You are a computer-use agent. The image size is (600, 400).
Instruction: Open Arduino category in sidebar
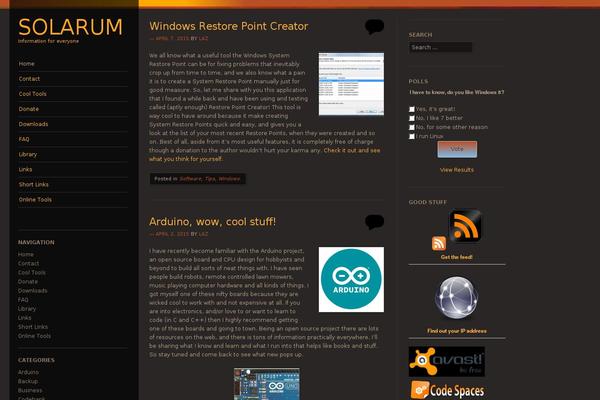(x=28, y=372)
